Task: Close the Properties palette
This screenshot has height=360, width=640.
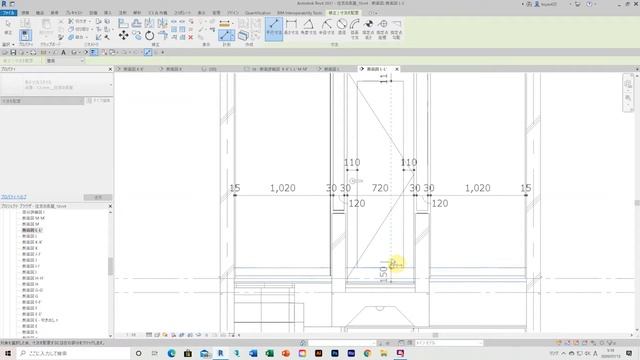Action: tap(110, 69)
